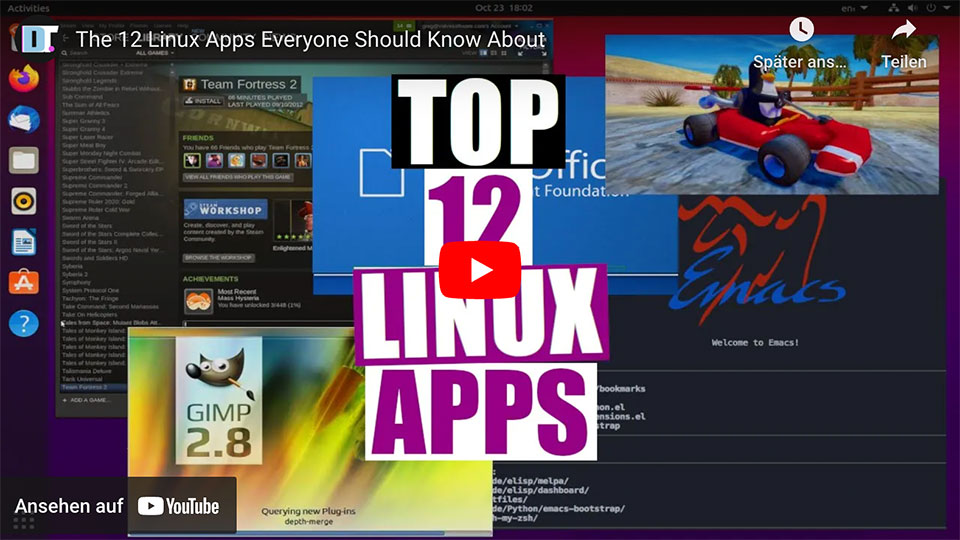Viewport: 960px width, 540px height.
Task: Click the first friend avatar in Steam
Action: coord(192,160)
